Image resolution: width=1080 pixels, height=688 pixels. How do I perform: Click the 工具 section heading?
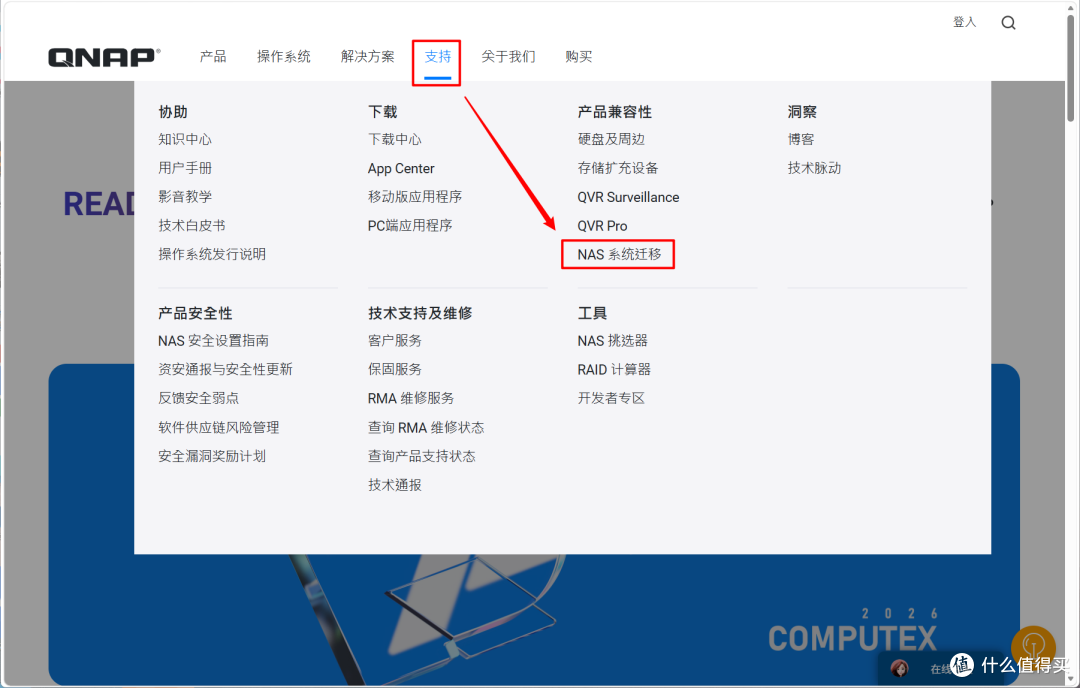(x=592, y=313)
